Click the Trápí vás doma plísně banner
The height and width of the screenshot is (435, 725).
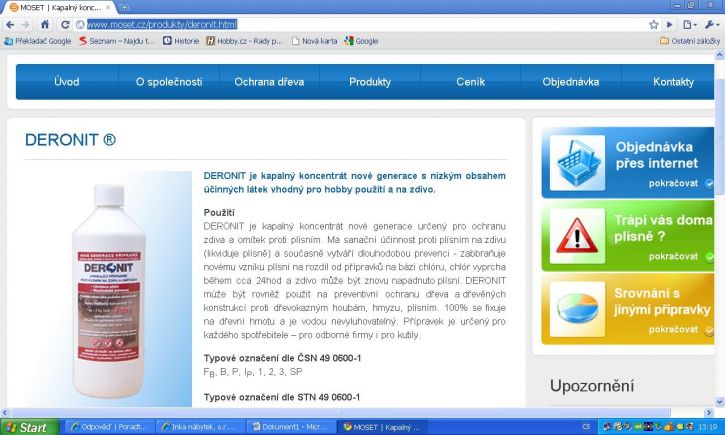pos(628,236)
